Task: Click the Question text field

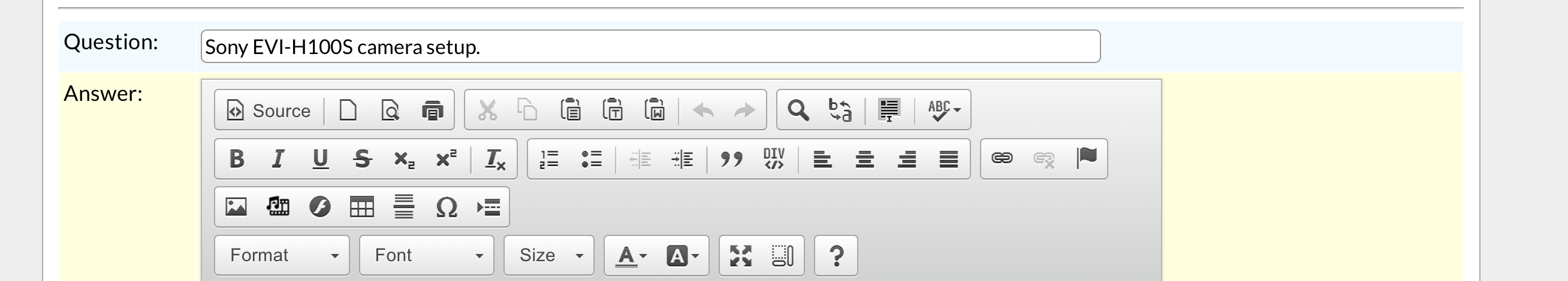Action: pyautogui.click(x=651, y=46)
